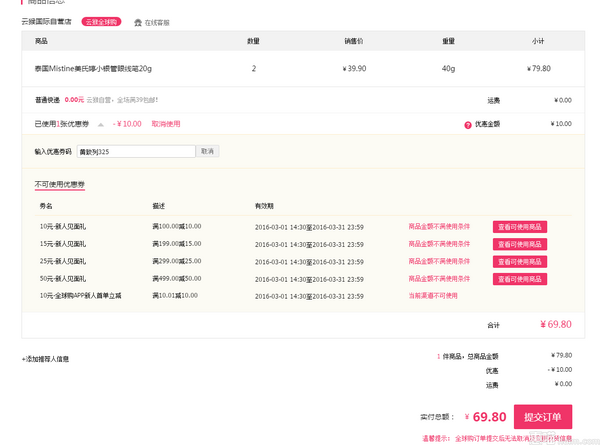Screen dimensions: 600x445
Task: Click 取消使用 to cancel the coupon
Action: point(166,124)
